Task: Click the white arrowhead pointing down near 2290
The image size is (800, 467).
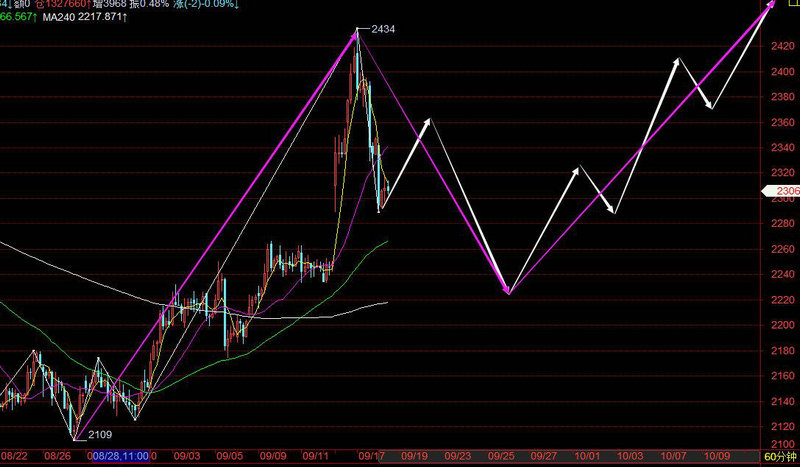Action: coord(612,209)
